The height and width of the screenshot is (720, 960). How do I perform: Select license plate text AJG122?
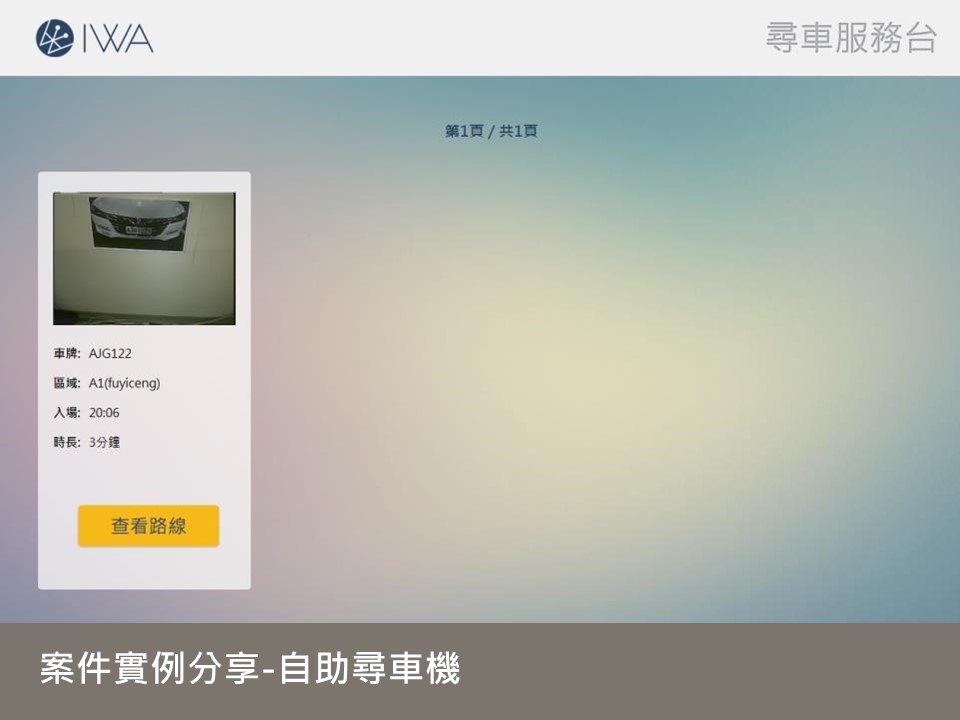click(110, 353)
